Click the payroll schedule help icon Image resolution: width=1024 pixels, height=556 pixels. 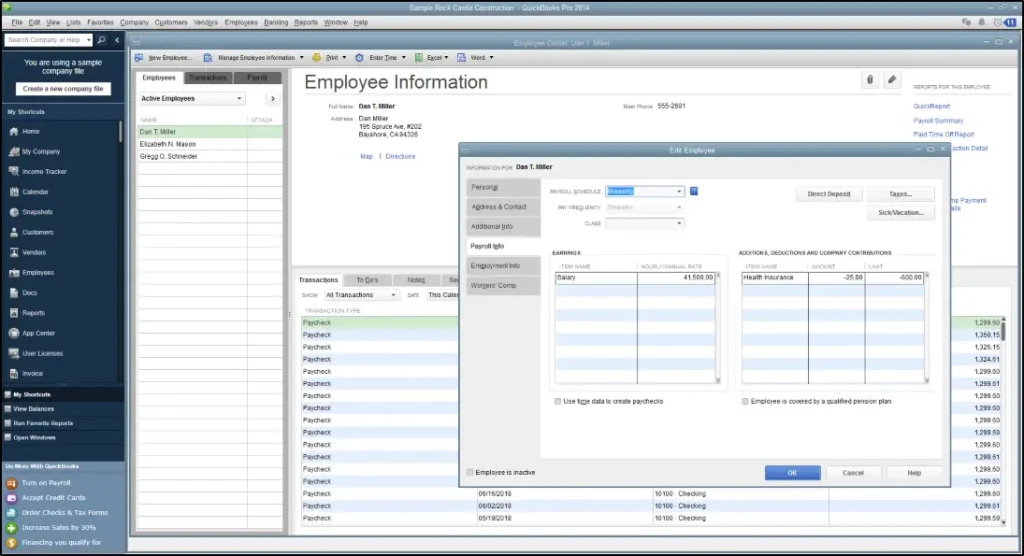click(x=694, y=191)
